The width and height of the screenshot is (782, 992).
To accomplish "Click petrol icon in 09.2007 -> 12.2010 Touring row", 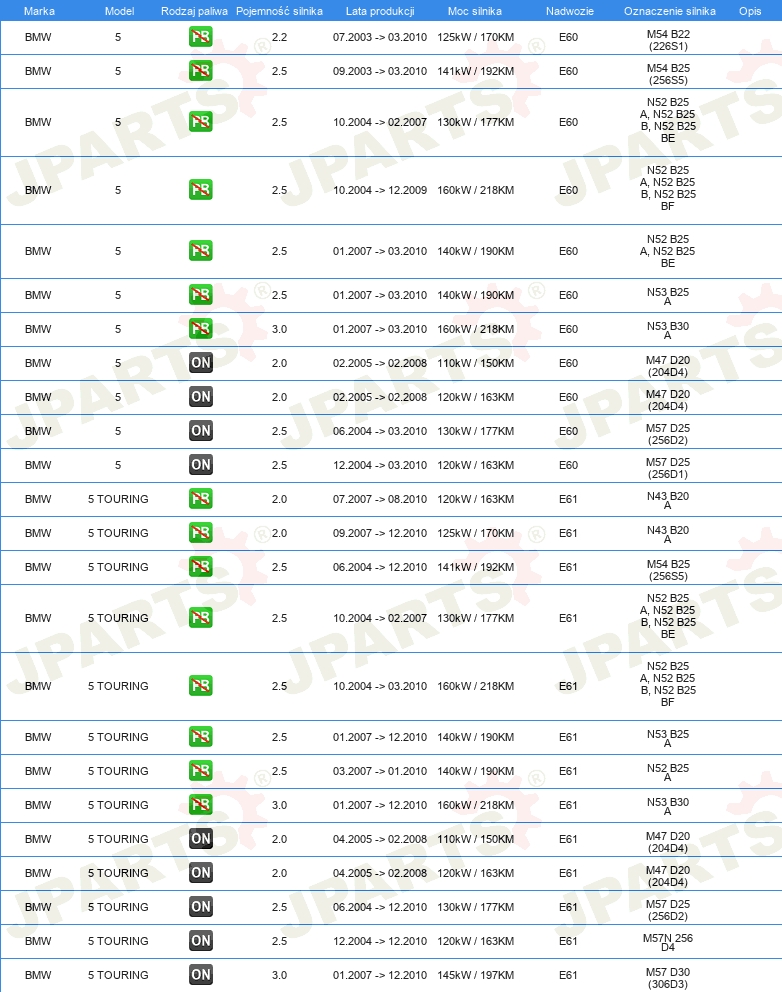I will click(x=201, y=533).
